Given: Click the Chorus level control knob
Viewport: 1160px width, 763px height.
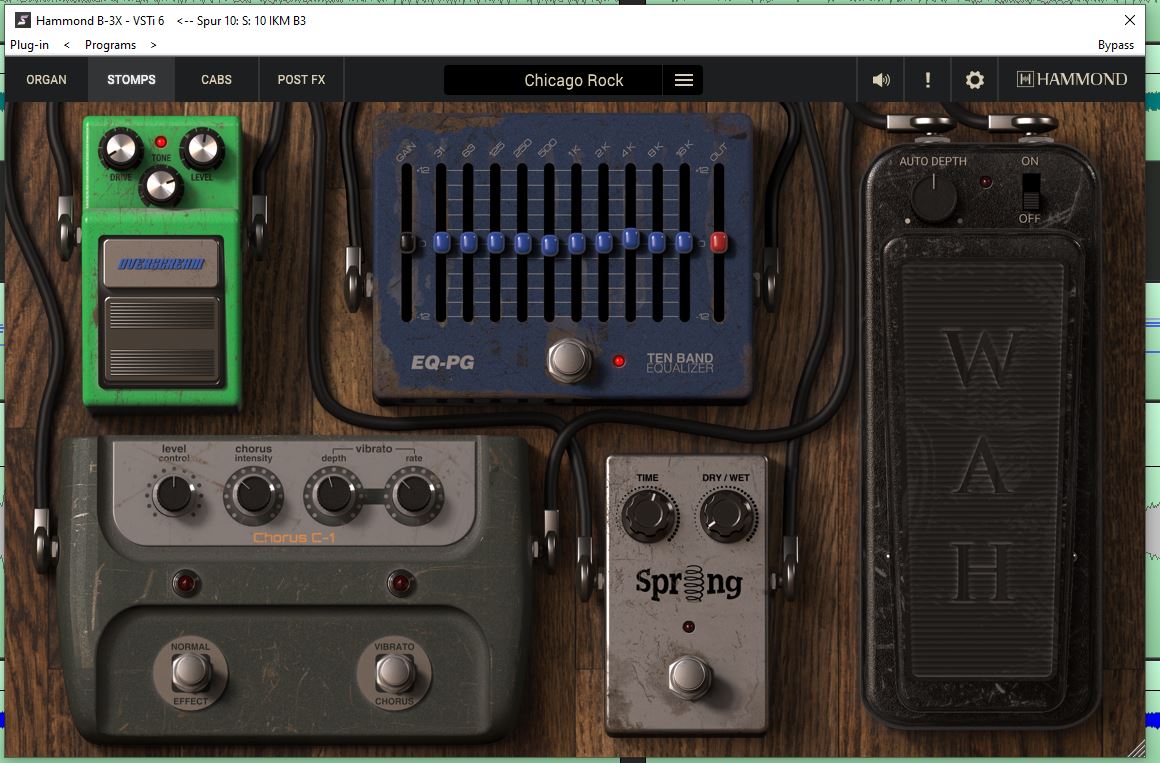Looking at the screenshot, I should coord(174,494).
